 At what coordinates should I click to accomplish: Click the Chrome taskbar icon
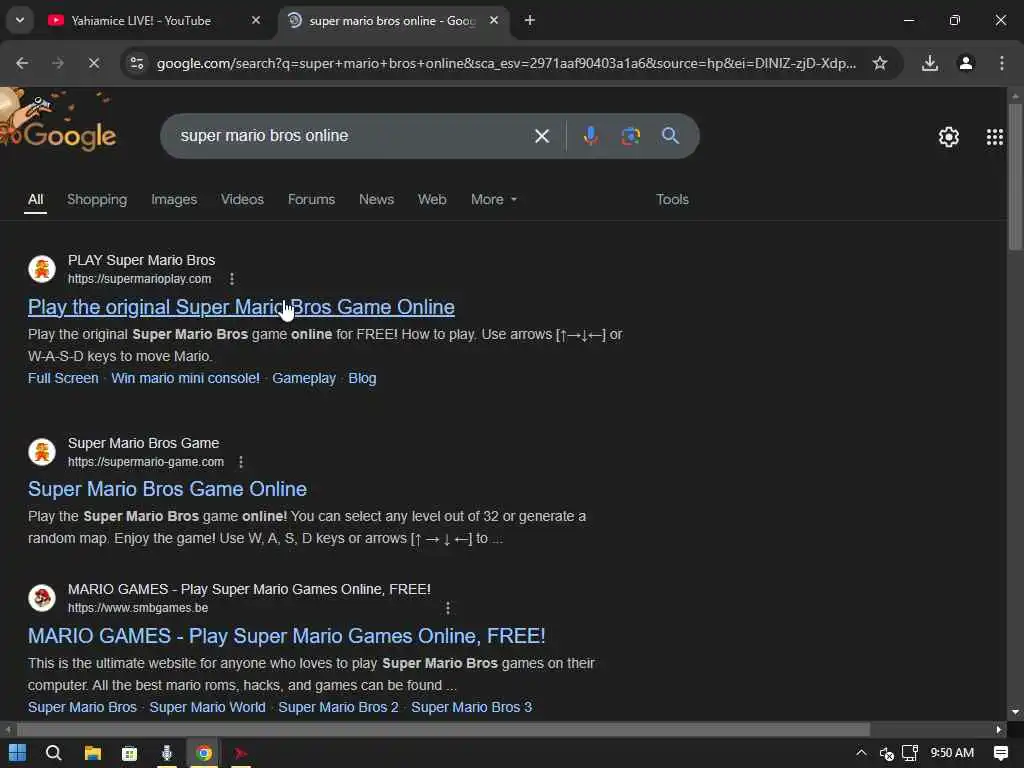point(204,753)
